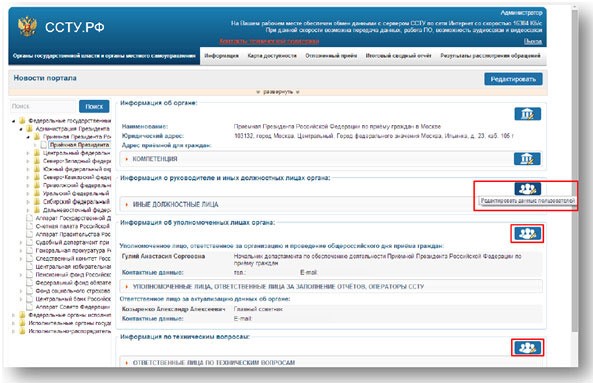593x383 pixels.
Task: Open 'Результаты рассмотрения обращений' tab
Action: (x=490, y=56)
